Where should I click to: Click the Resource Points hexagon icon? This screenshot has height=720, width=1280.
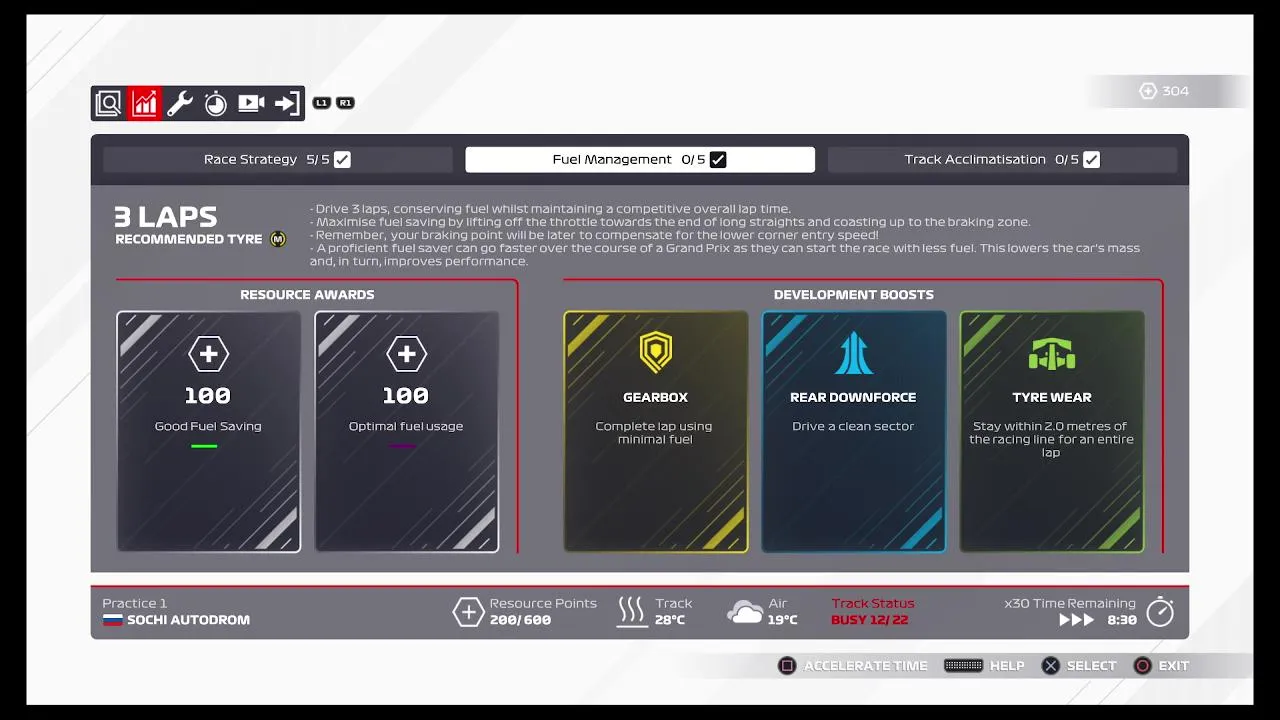pyautogui.click(x=468, y=612)
